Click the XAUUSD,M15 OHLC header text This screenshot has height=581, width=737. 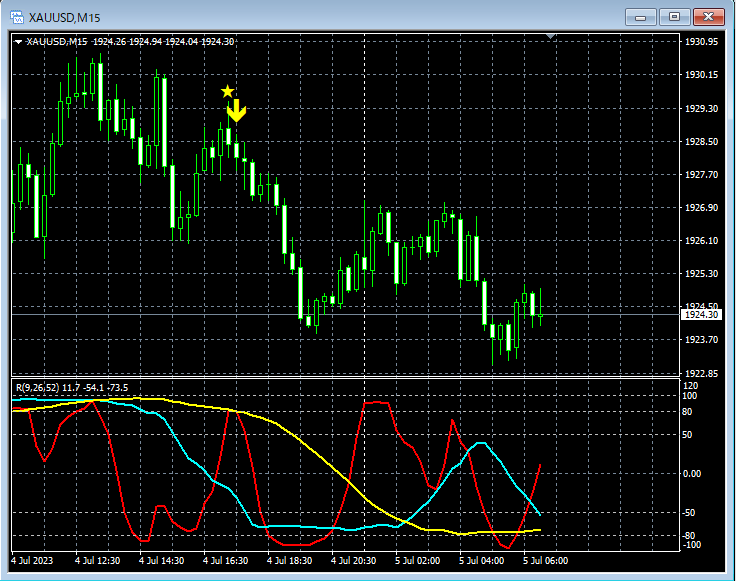pos(130,41)
